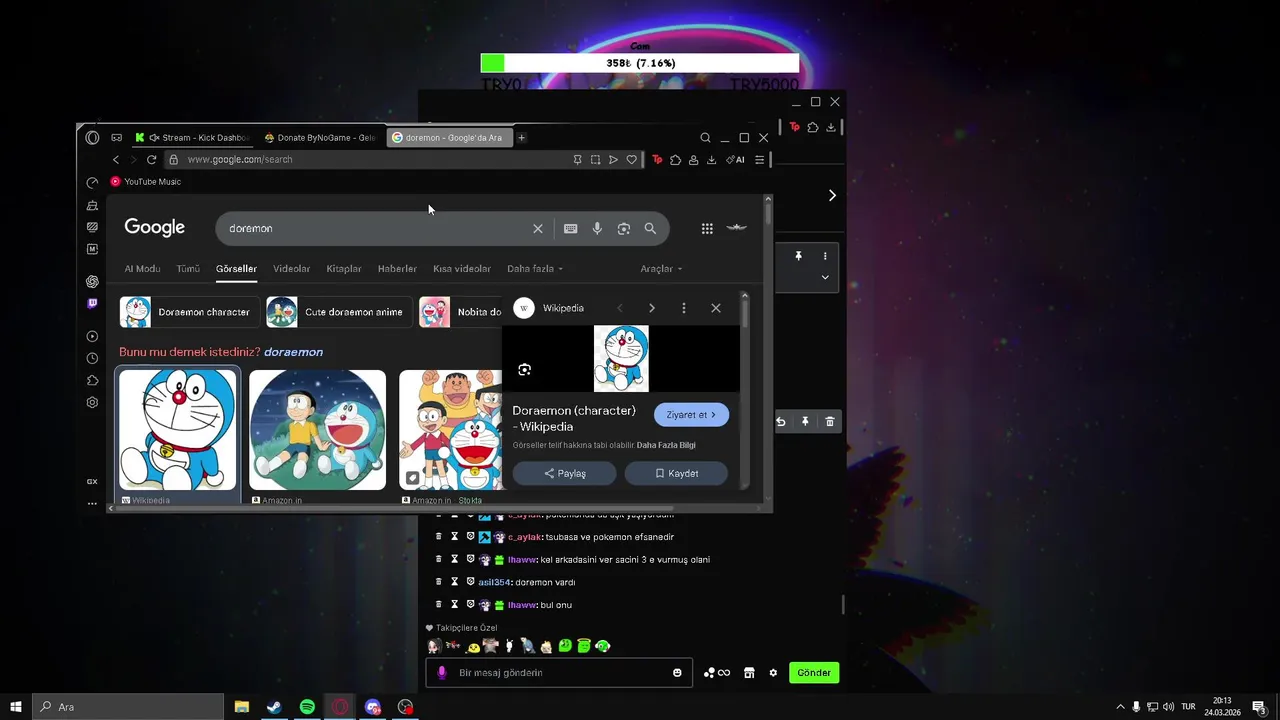Screen dimensions: 1280x720
Task: Click the pin icon in address bar
Action: (x=577, y=160)
